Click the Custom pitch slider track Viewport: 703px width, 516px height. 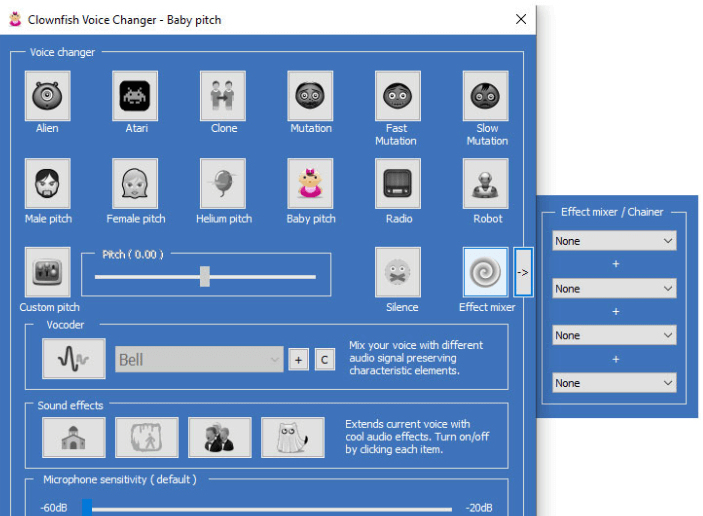[260, 277]
